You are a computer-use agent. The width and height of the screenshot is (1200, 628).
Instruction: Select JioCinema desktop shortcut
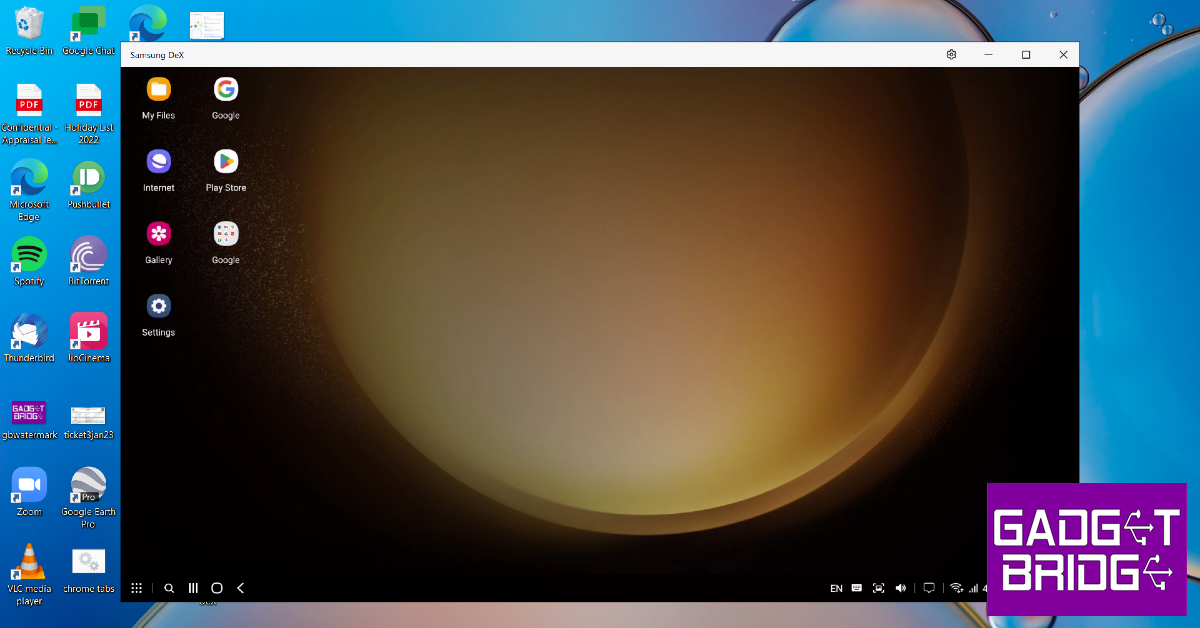coord(89,338)
